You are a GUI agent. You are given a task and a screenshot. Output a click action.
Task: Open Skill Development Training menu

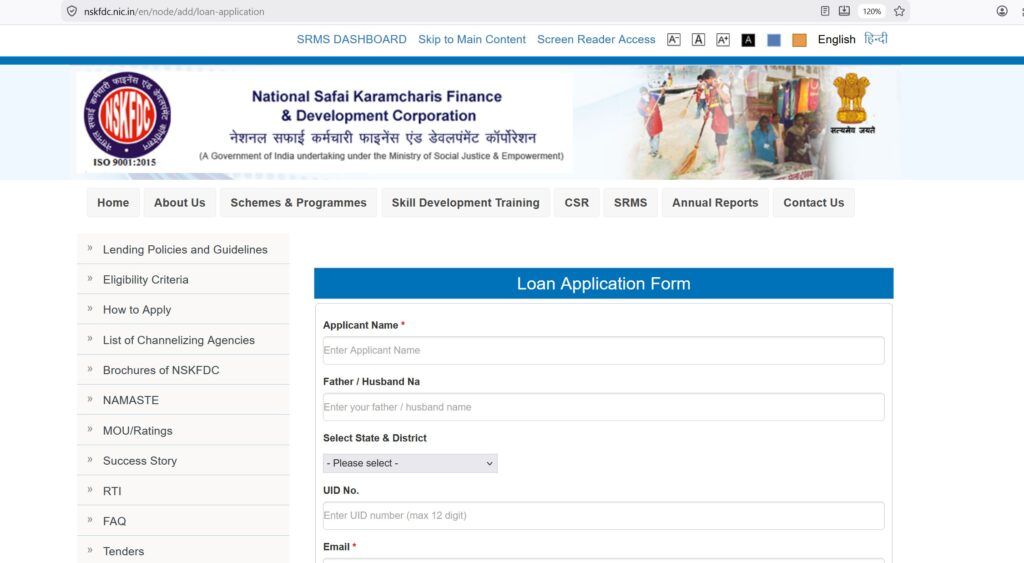466,202
